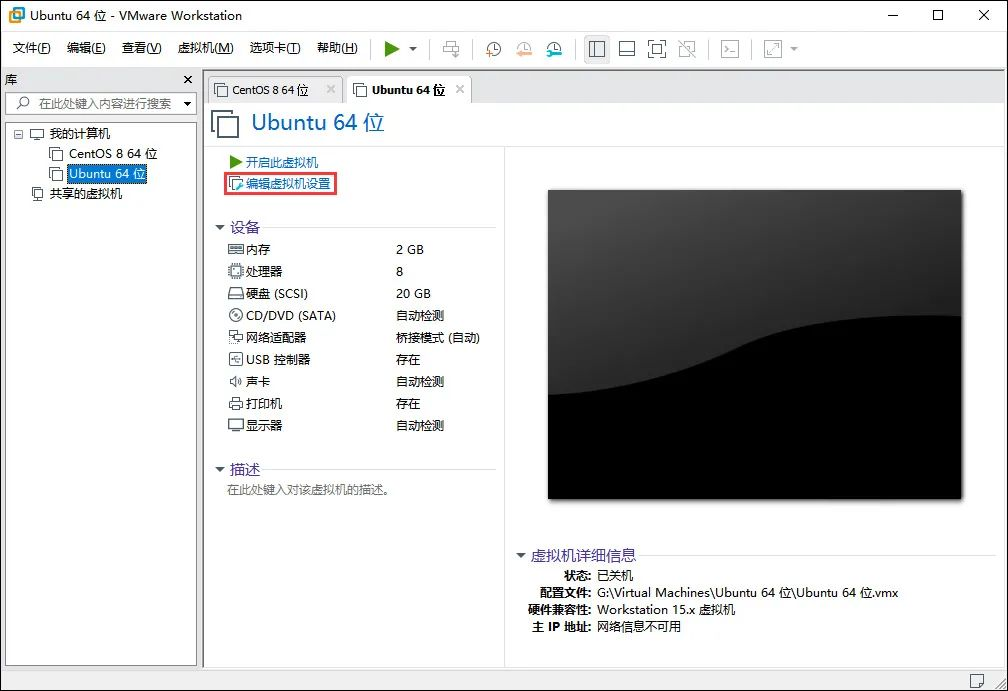Click the library search input field

(100, 103)
